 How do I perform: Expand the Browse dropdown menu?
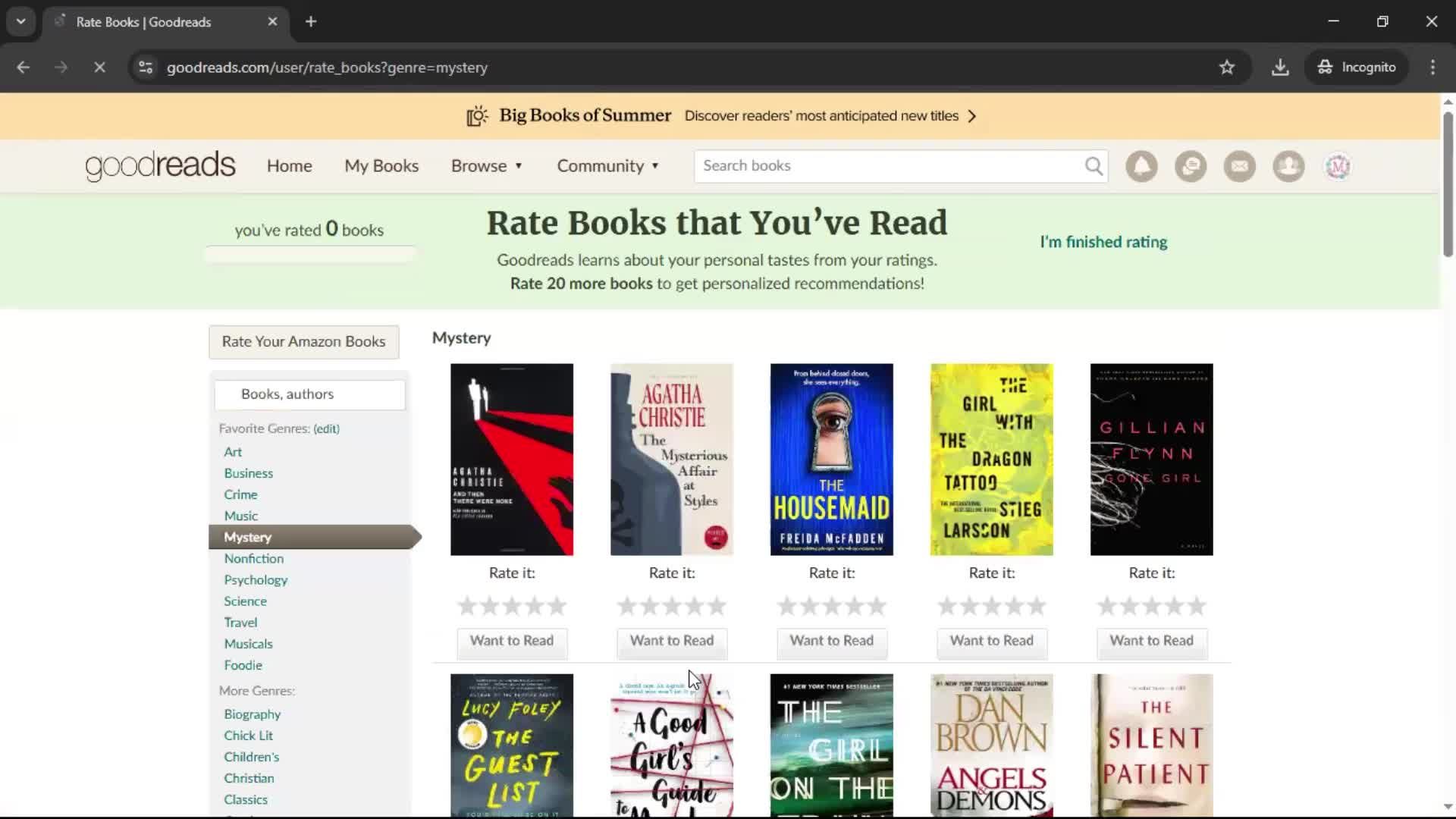[x=487, y=166]
